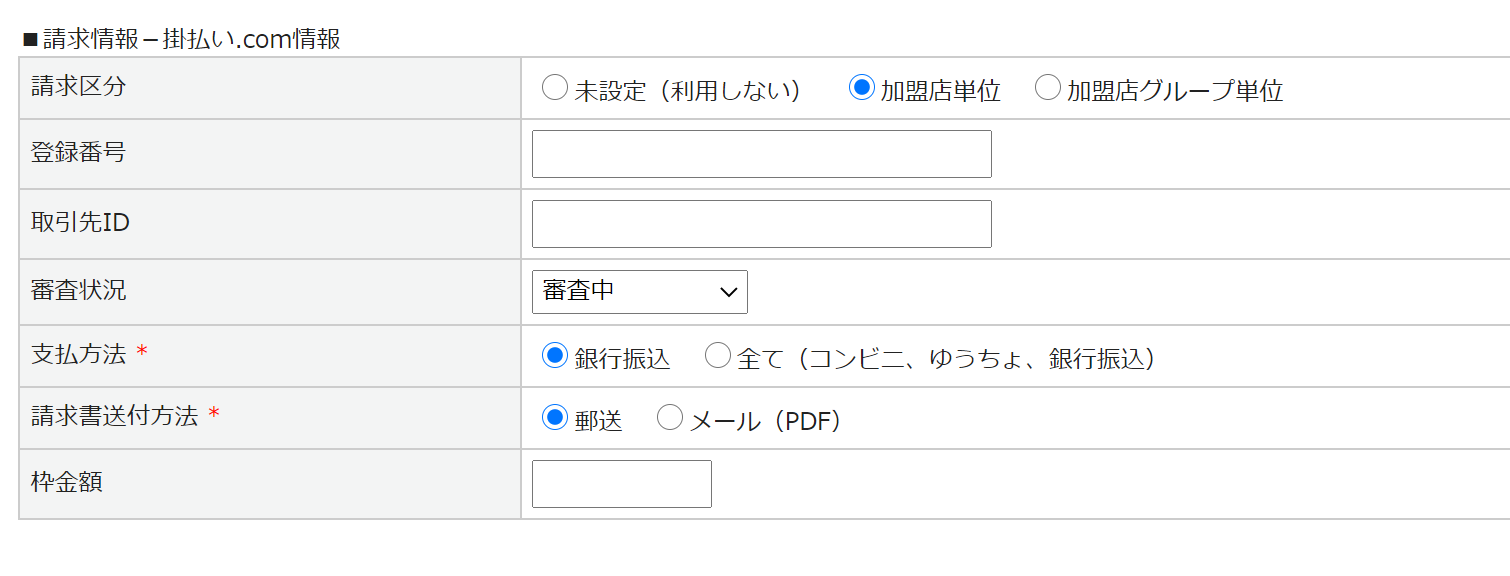Choose 加盟店グループ単位 radio option
Viewport: 1510px width, 576px height.
(x=1047, y=88)
